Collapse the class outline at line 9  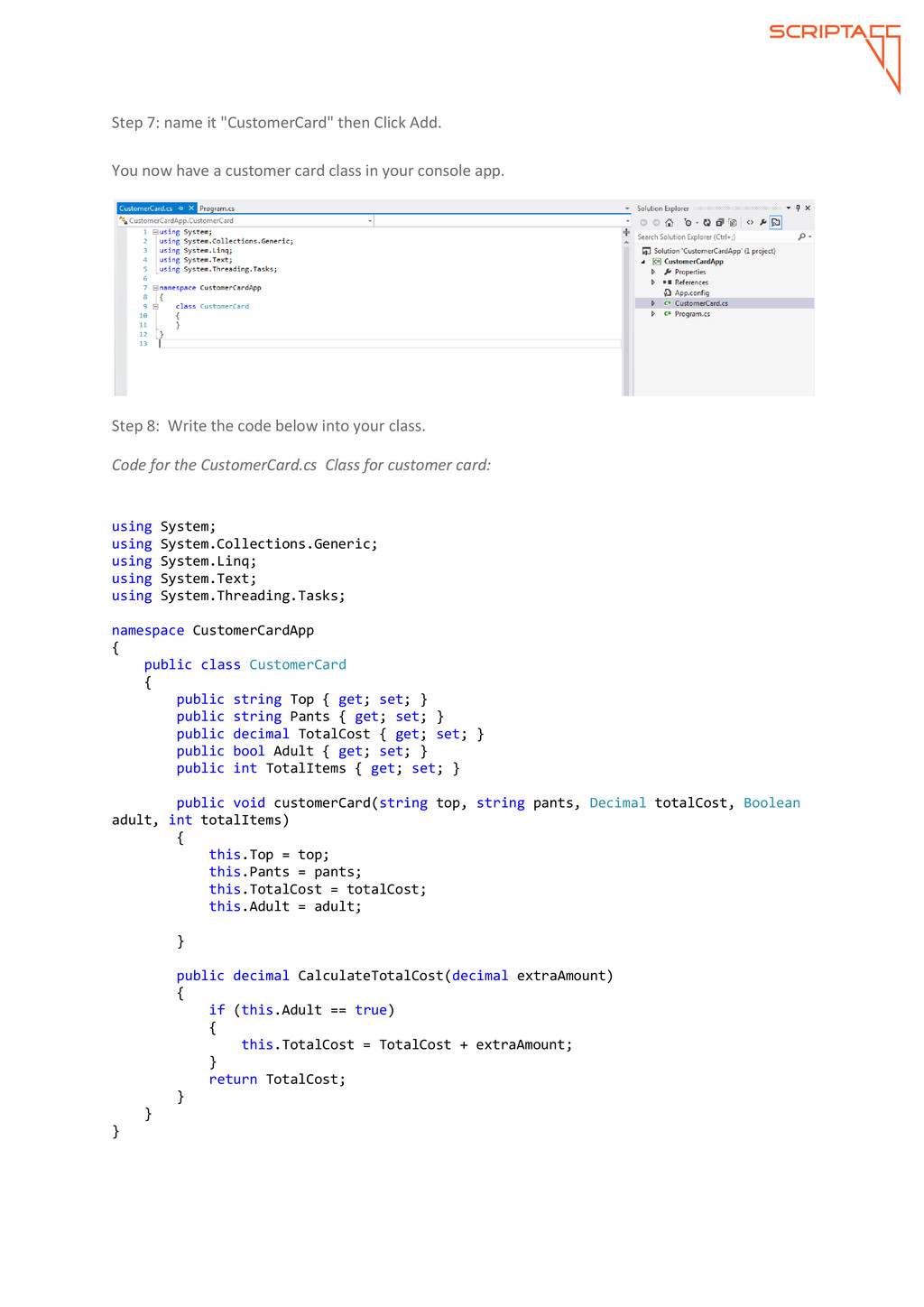[x=155, y=306]
